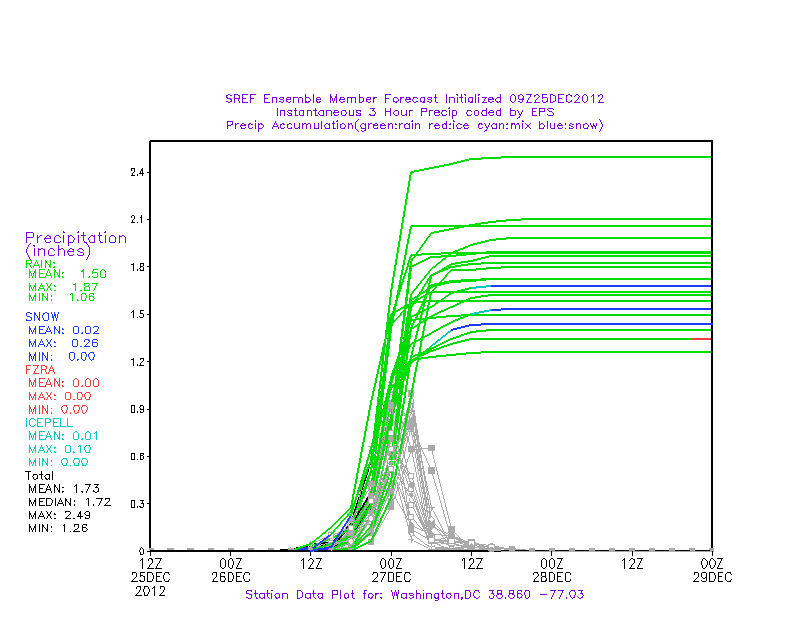The image size is (800, 618).
Task: Click the snow 'MAX: 0.26' value
Action: pos(63,343)
